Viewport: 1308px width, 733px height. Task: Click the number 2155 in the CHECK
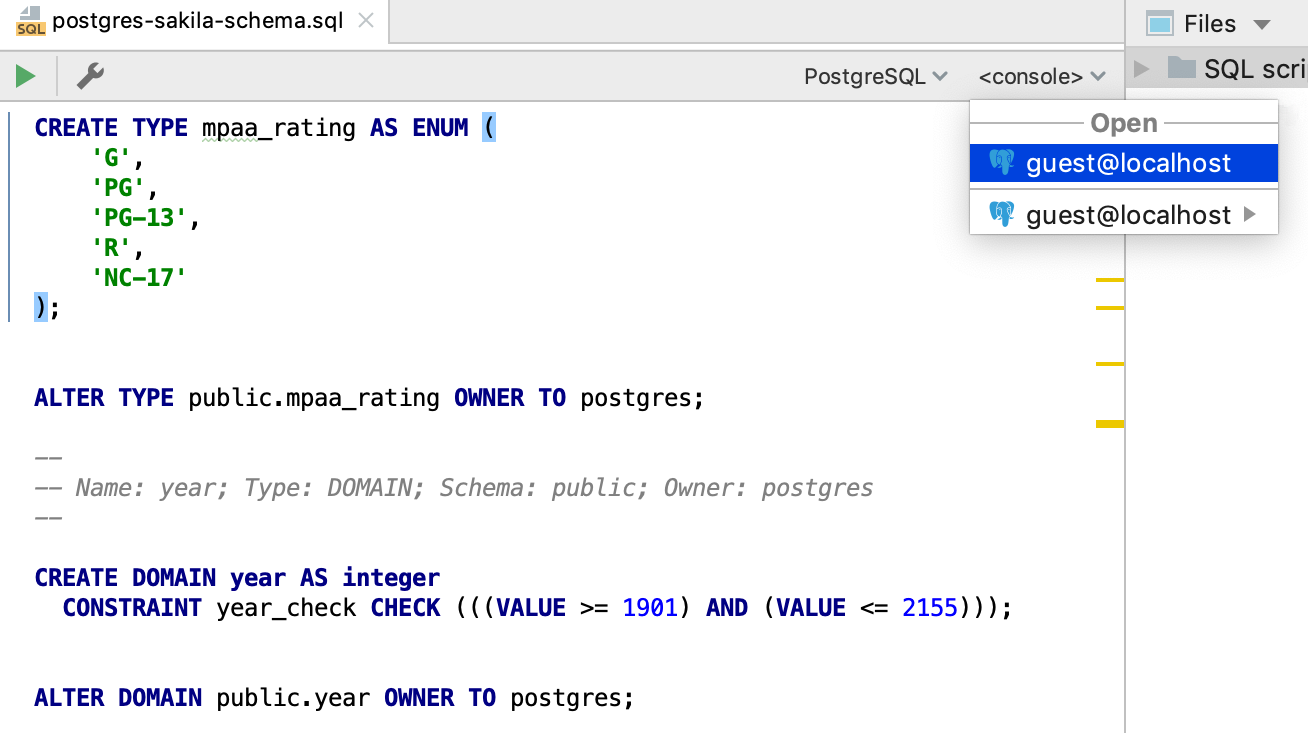tap(930, 608)
